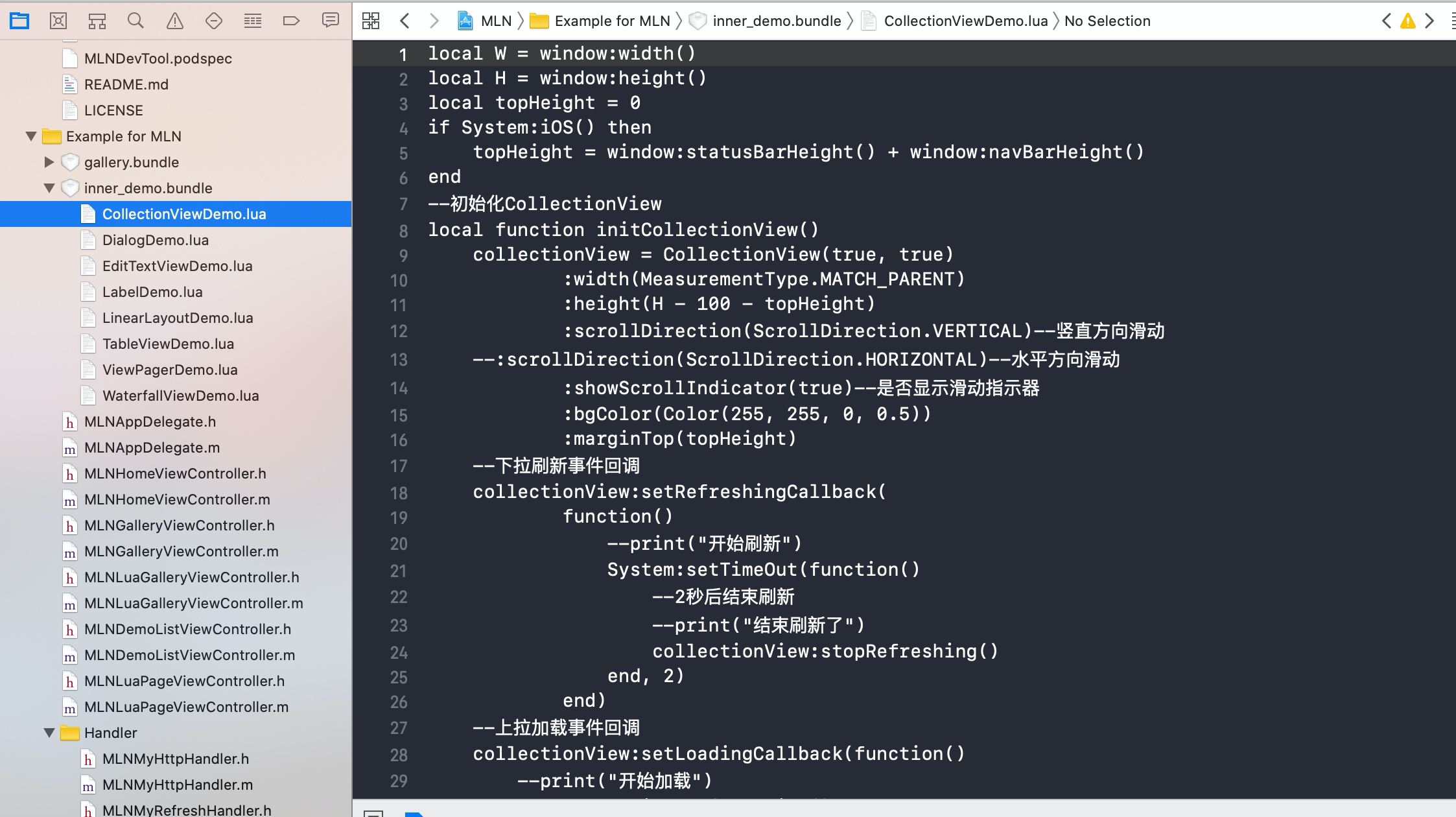Open the Breakpoint navigator icon

click(x=291, y=21)
